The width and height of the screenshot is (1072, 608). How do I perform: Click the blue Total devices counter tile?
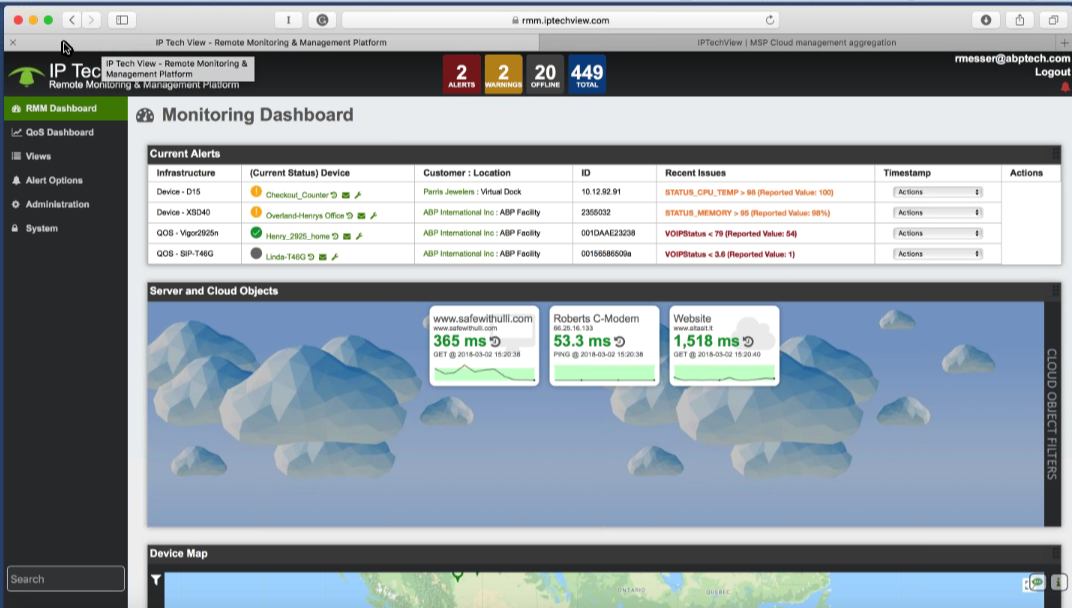pos(587,74)
